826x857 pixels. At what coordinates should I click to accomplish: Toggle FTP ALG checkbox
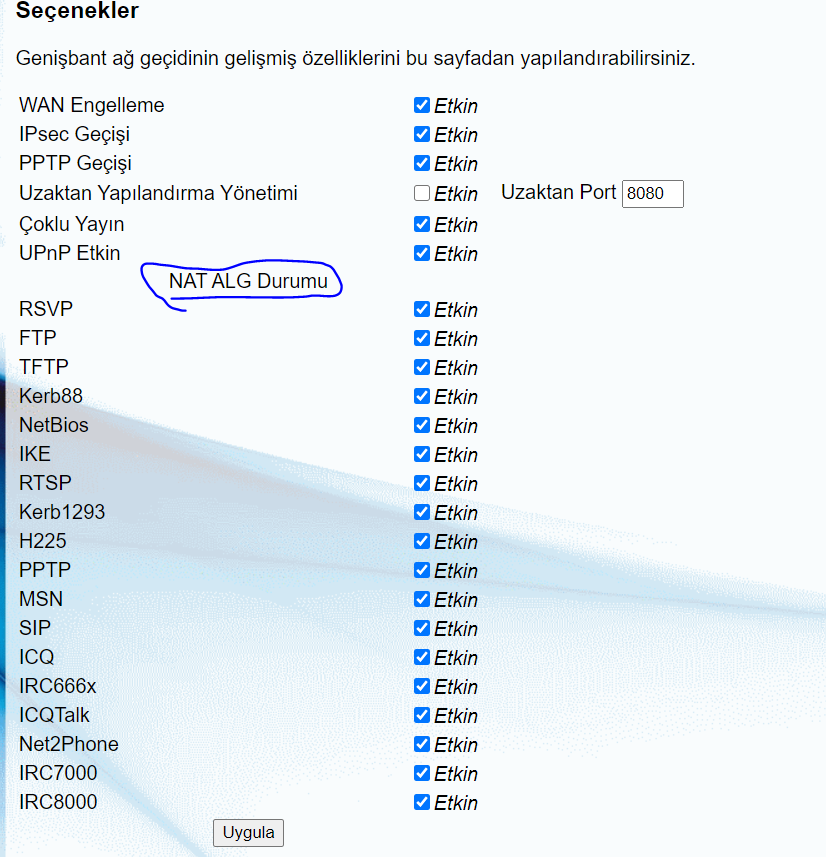pyautogui.click(x=421, y=338)
